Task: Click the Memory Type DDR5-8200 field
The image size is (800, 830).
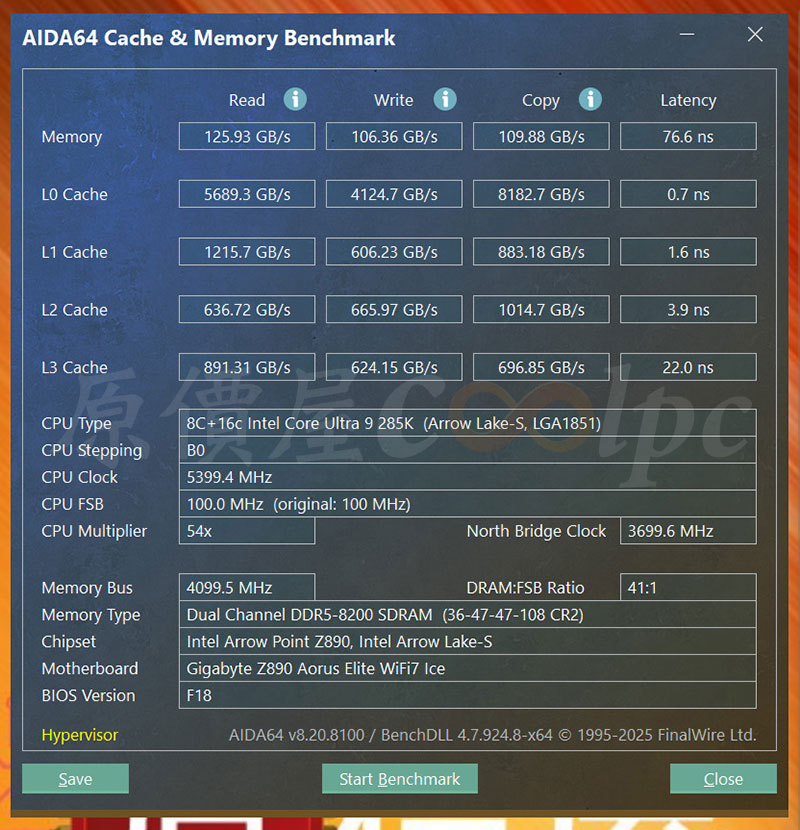Action: pyautogui.click(x=467, y=615)
